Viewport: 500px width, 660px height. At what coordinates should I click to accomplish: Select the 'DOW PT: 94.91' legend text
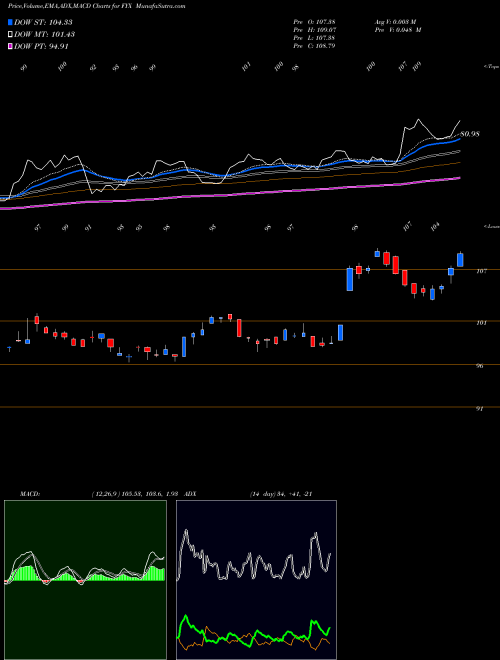41,46
